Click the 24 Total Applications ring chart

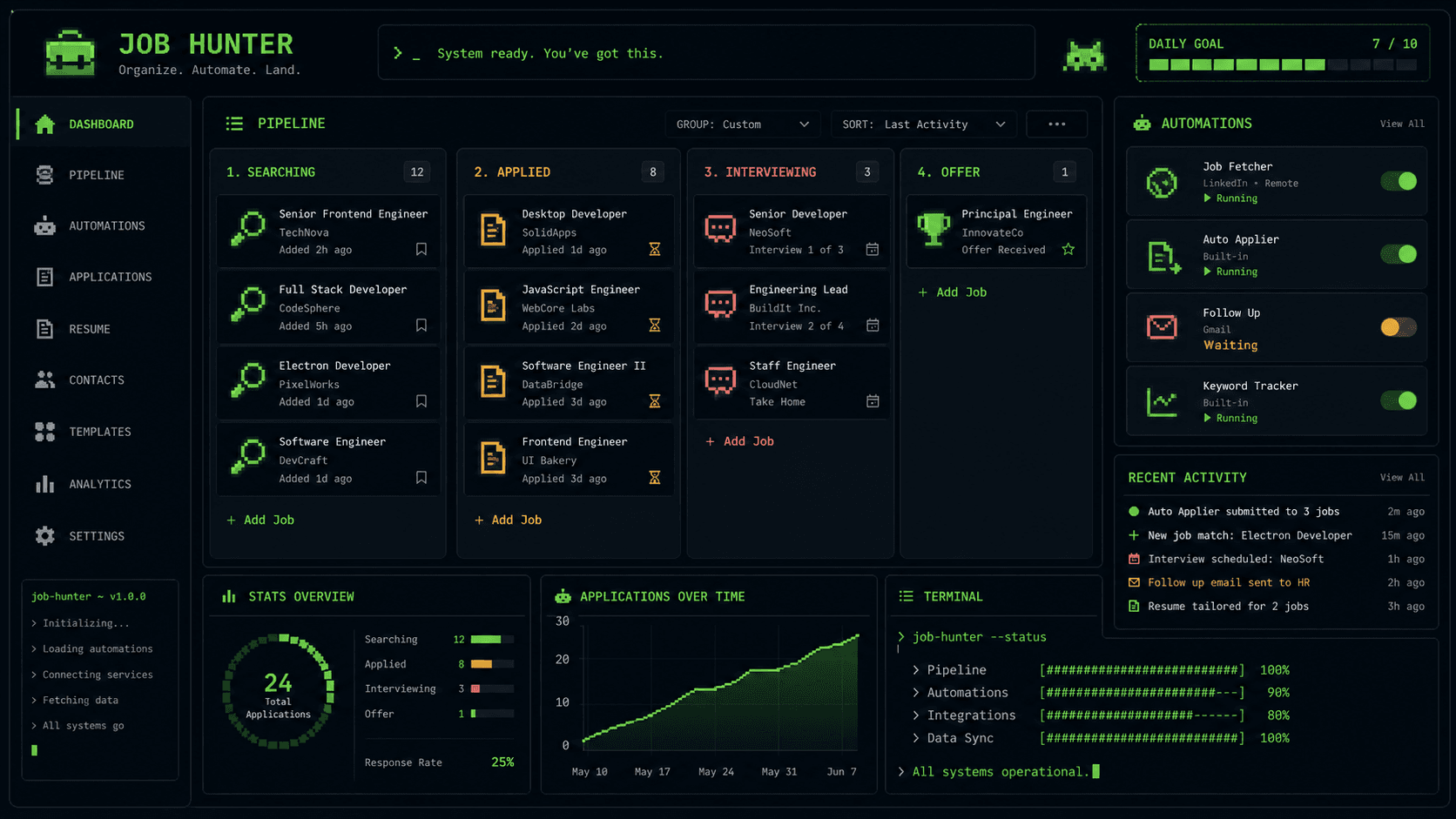278,691
